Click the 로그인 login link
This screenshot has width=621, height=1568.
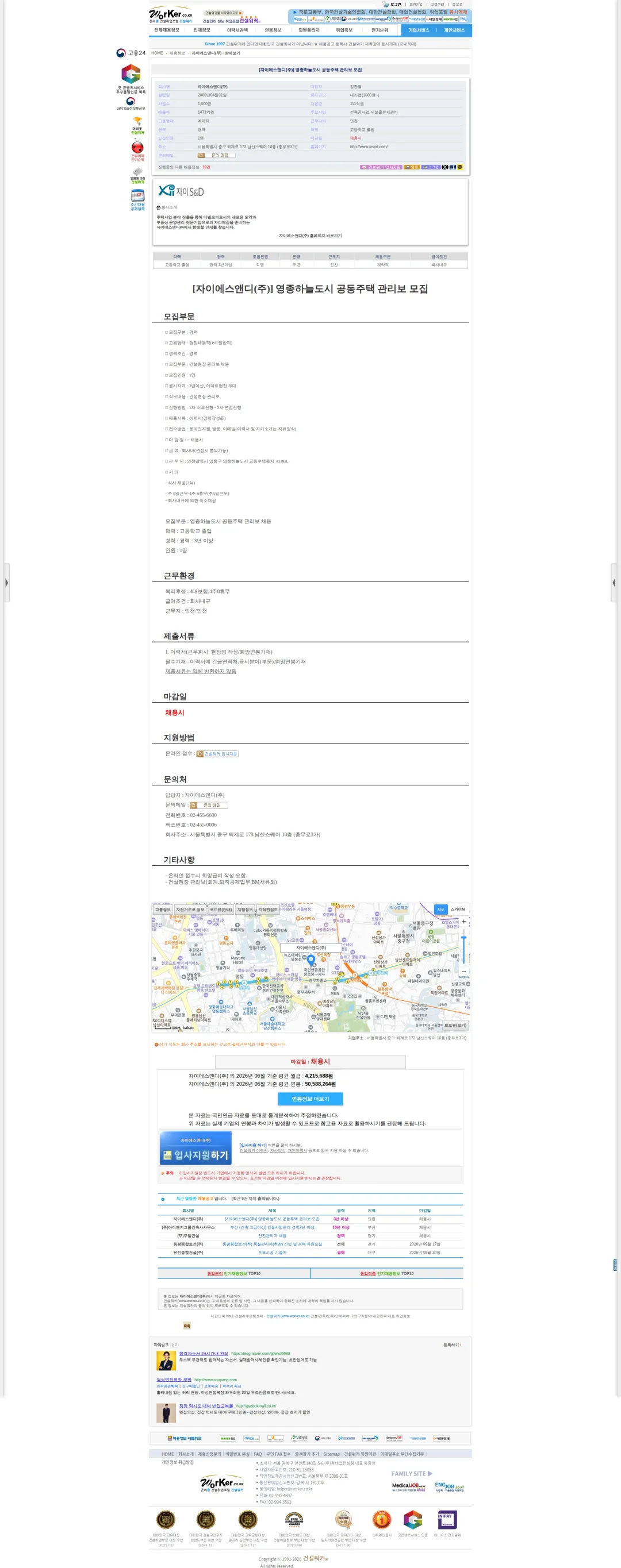pos(396,4)
